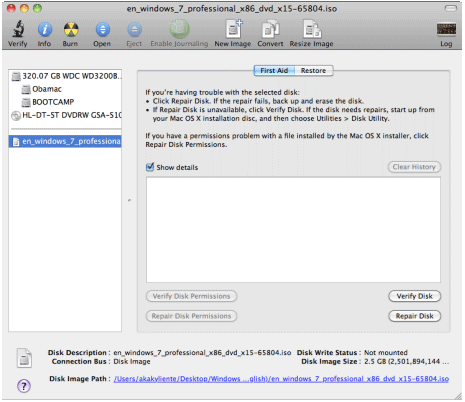465x402 pixels.
Task: Click the toolbar toggle pill in title bar
Action: [x=451, y=8]
